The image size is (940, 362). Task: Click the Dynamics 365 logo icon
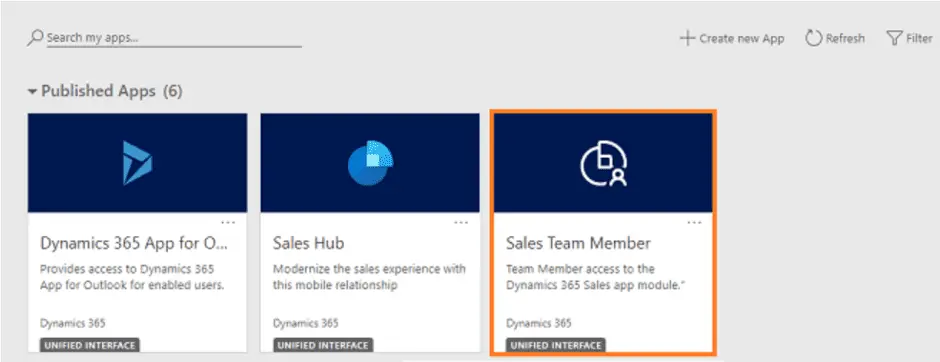click(x=137, y=162)
